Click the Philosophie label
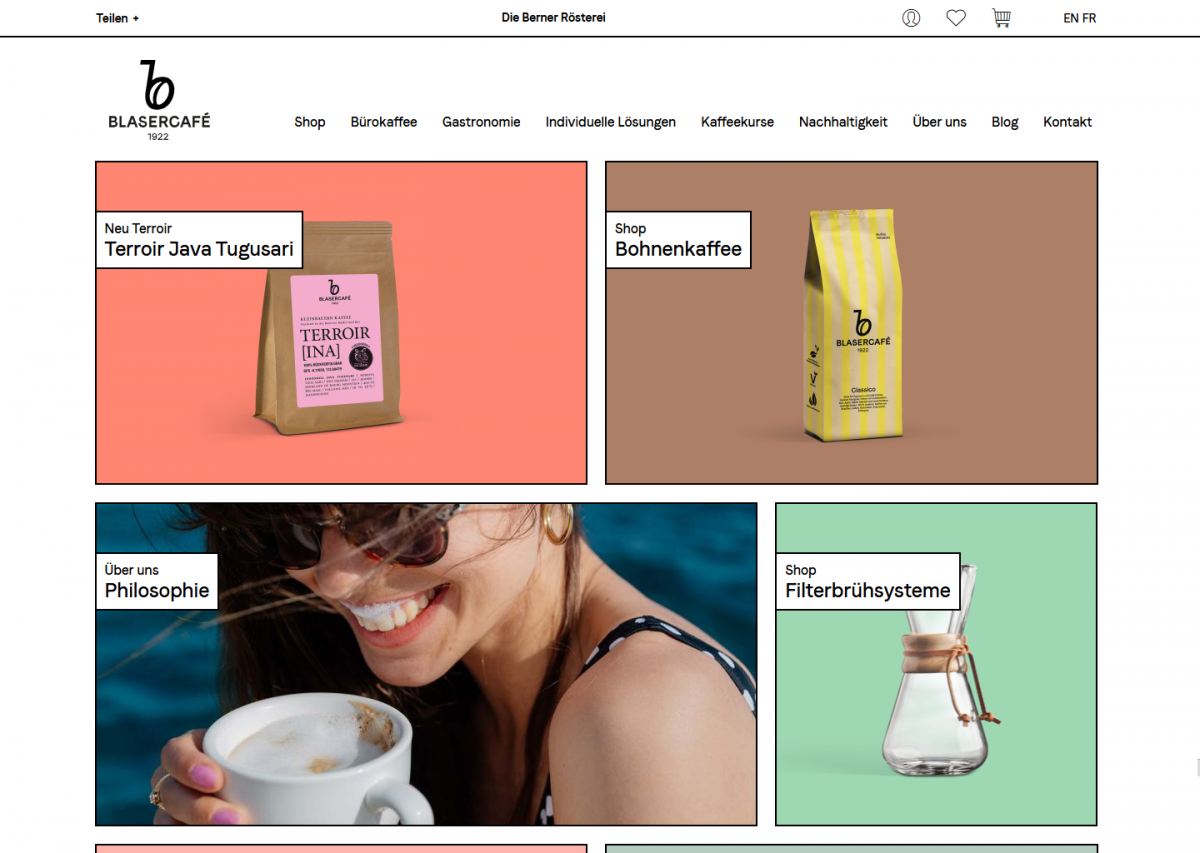1200x853 pixels. pos(157,581)
